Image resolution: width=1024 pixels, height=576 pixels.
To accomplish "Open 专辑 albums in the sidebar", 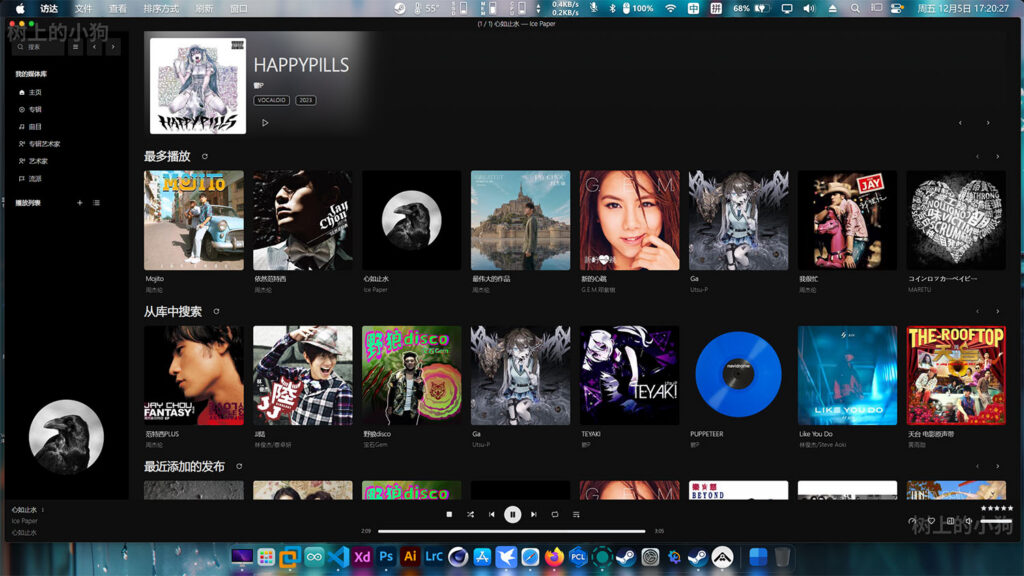I will (x=34, y=109).
